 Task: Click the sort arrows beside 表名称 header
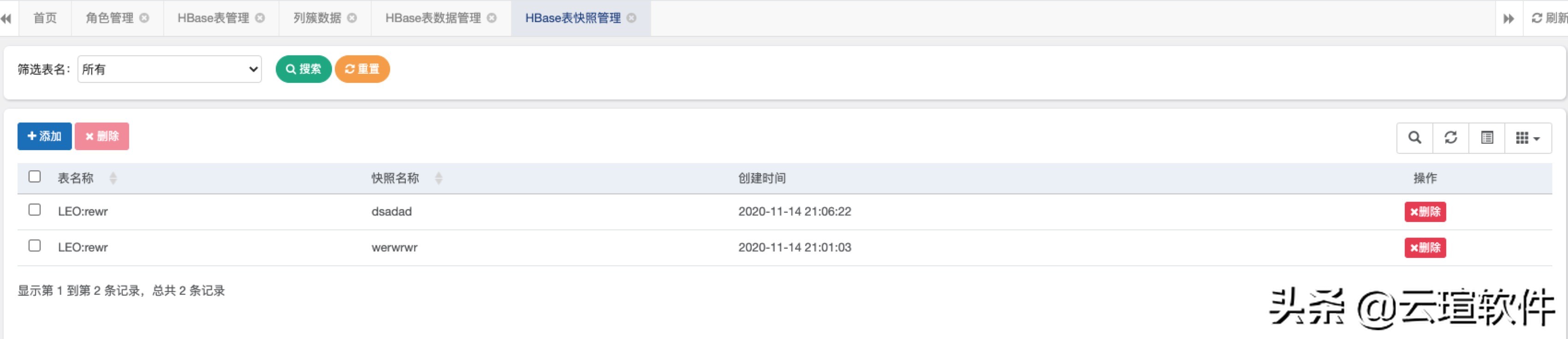113,178
